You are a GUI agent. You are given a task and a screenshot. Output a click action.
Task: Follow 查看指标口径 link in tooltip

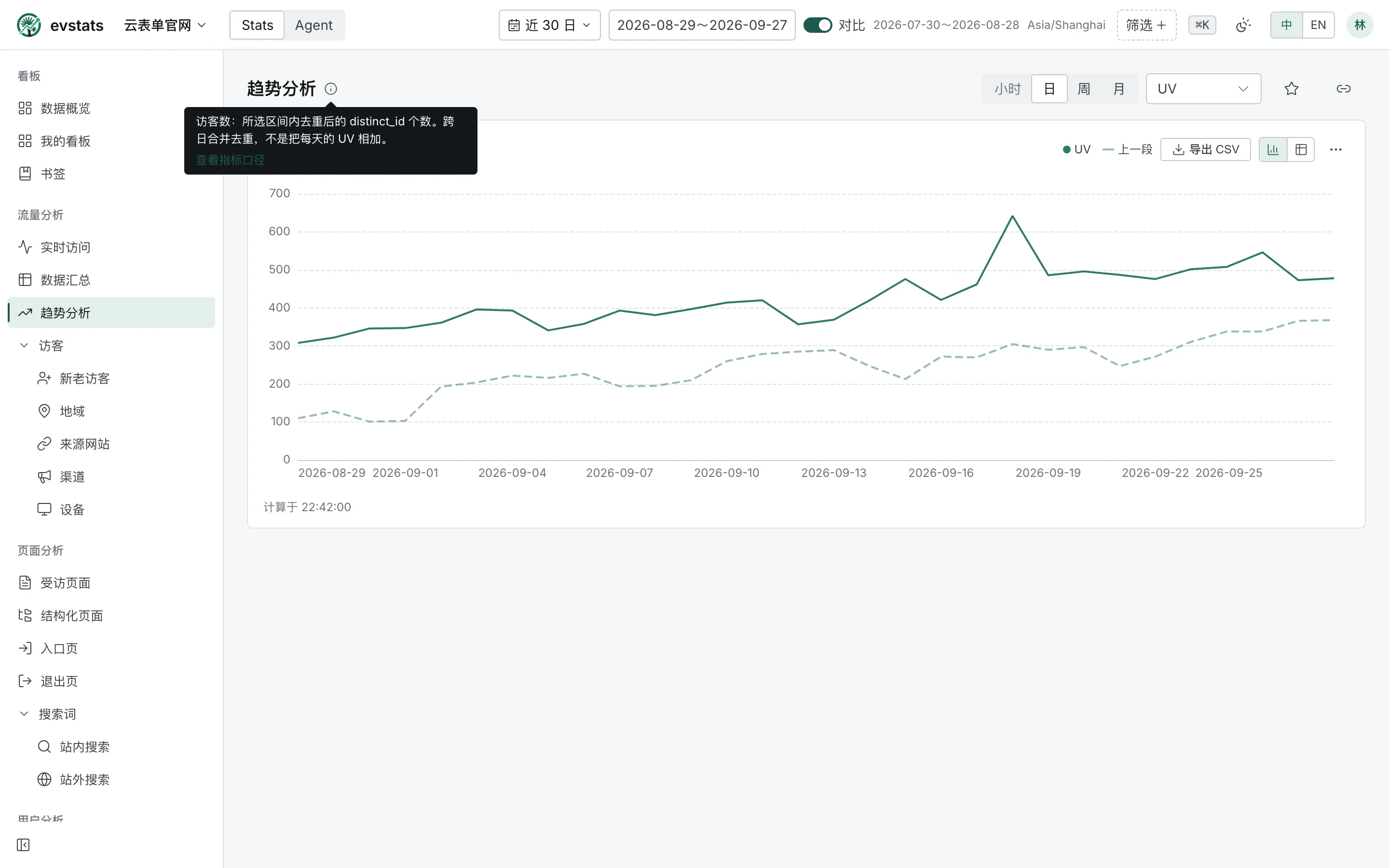pyautogui.click(x=230, y=160)
